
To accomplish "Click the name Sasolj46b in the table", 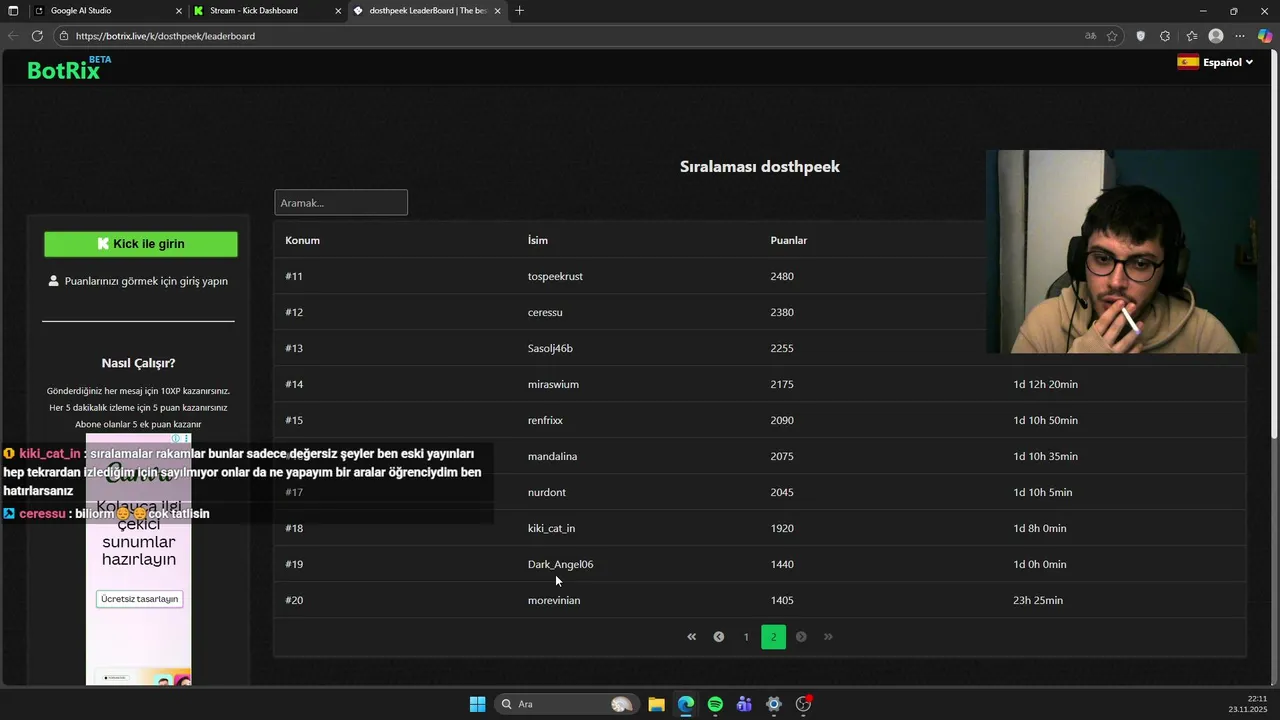I will 550,348.
